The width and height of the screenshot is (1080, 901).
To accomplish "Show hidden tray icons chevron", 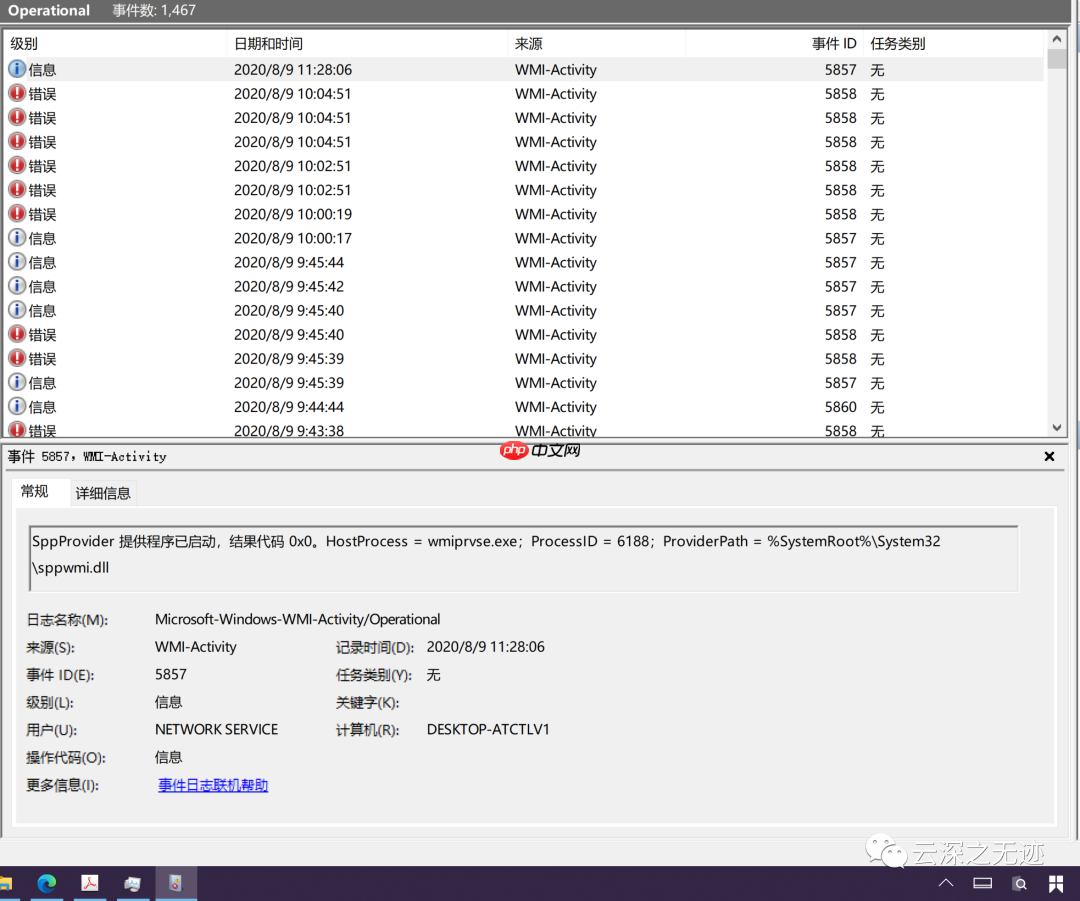I will pos(946,883).
